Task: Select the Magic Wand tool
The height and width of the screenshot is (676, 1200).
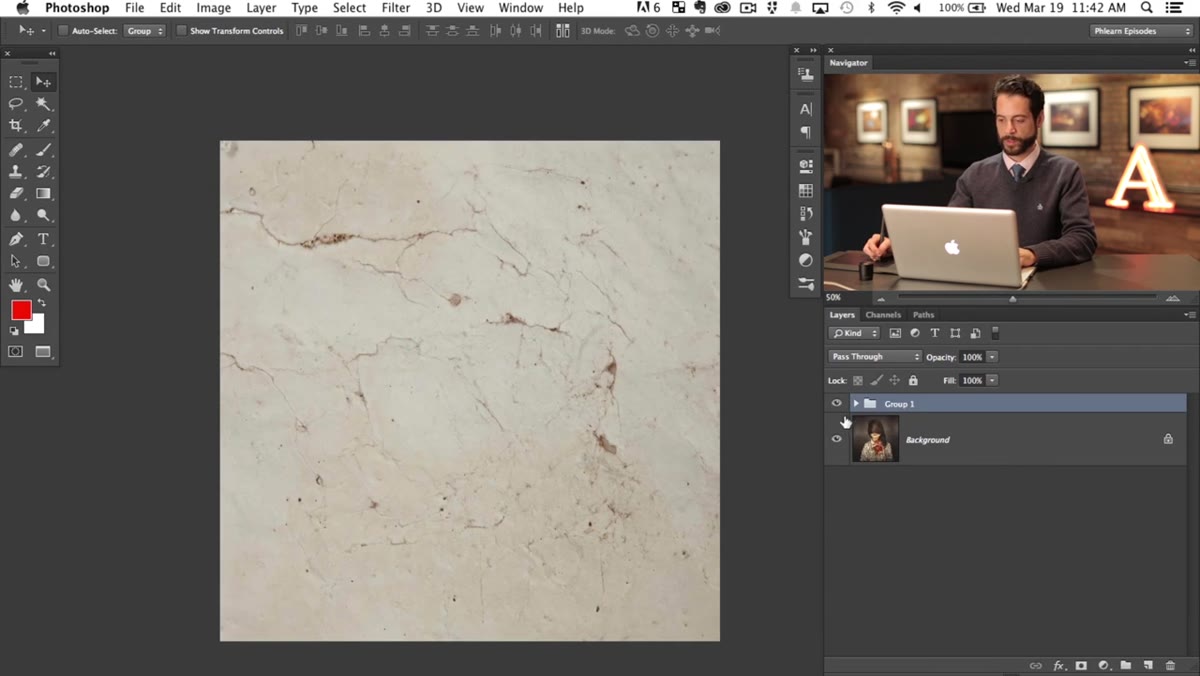Action: pos(43,104)
